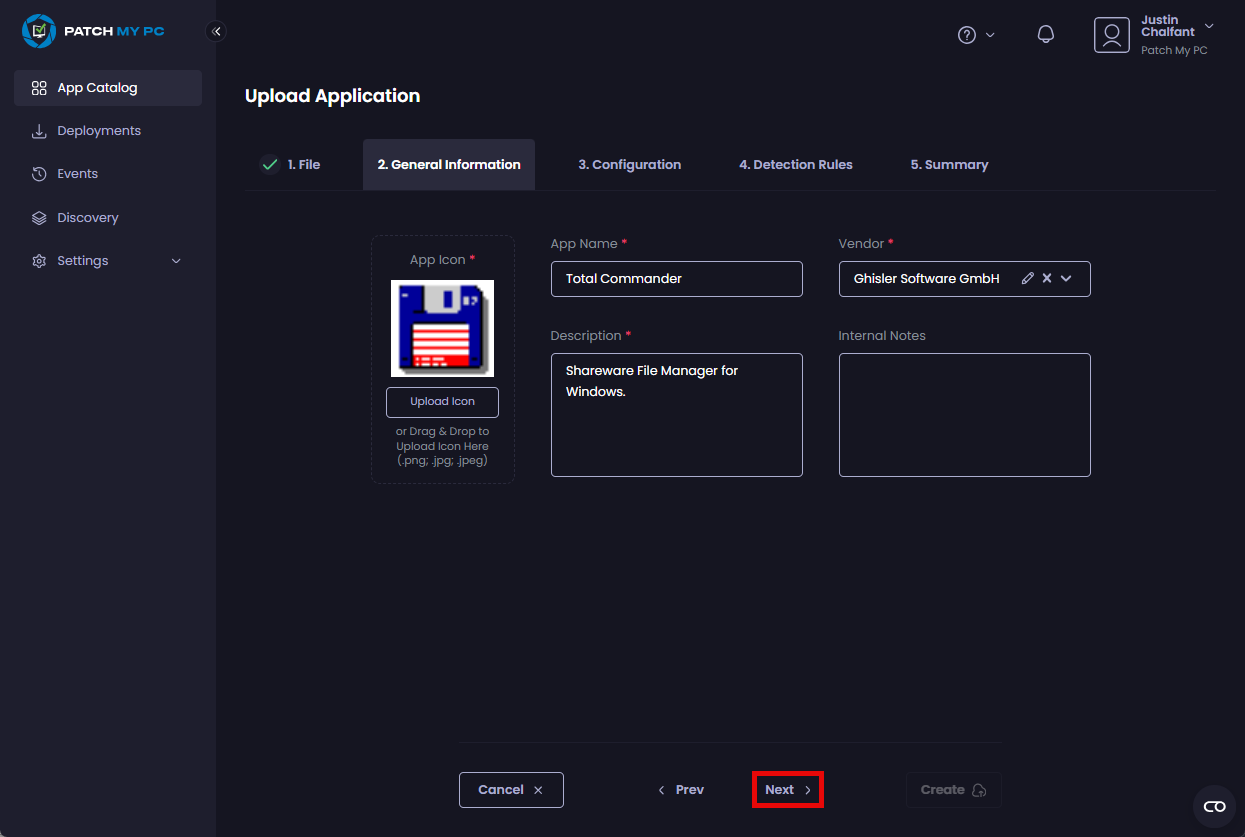Image resolution: width=1245 pixels, height=837 pixels.
Task: Collapse the sidebar with double-chevron button
Action: tap(216, 31)
